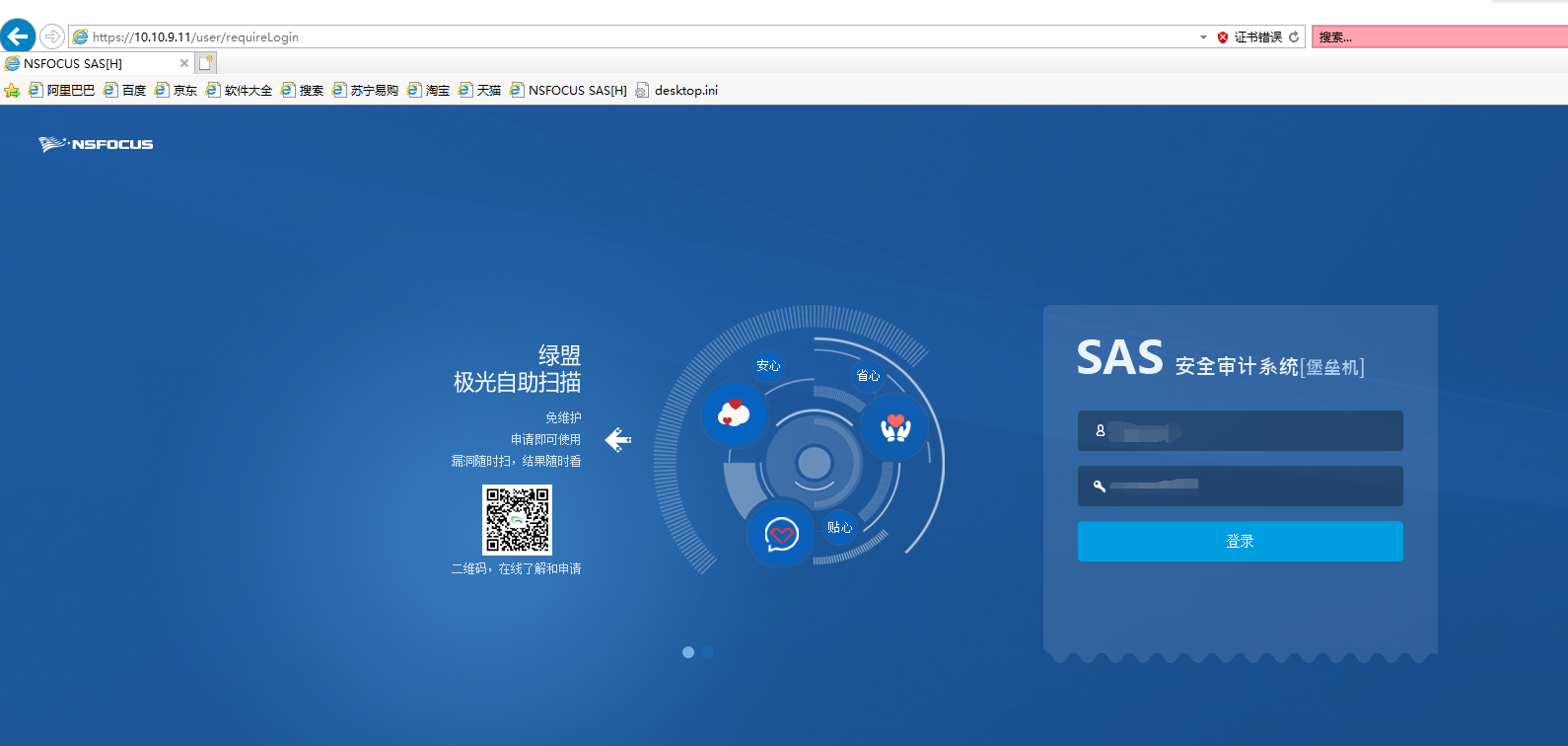Image resolution: width=1568 pixels, height=746 pixels.
Task: Open the 百度 bookmark
Action: click(x=125, y=90)
